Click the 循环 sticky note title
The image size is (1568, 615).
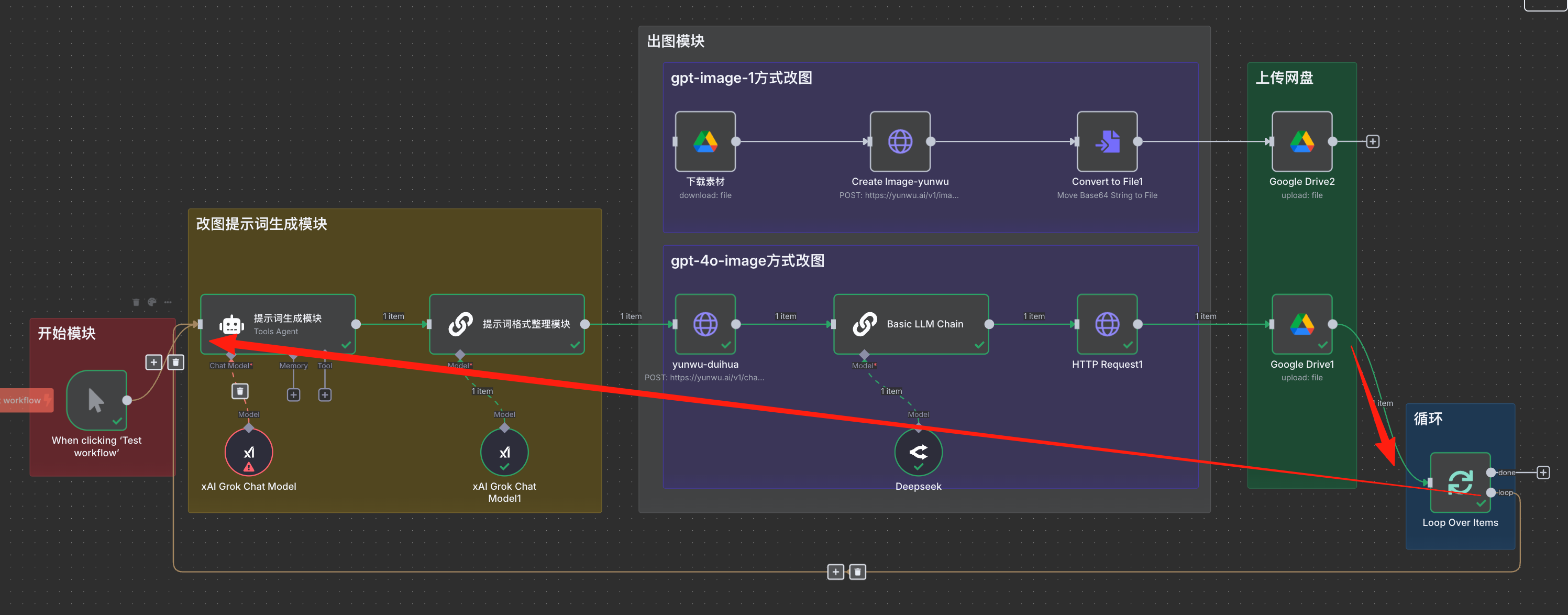click(1428, 419)
